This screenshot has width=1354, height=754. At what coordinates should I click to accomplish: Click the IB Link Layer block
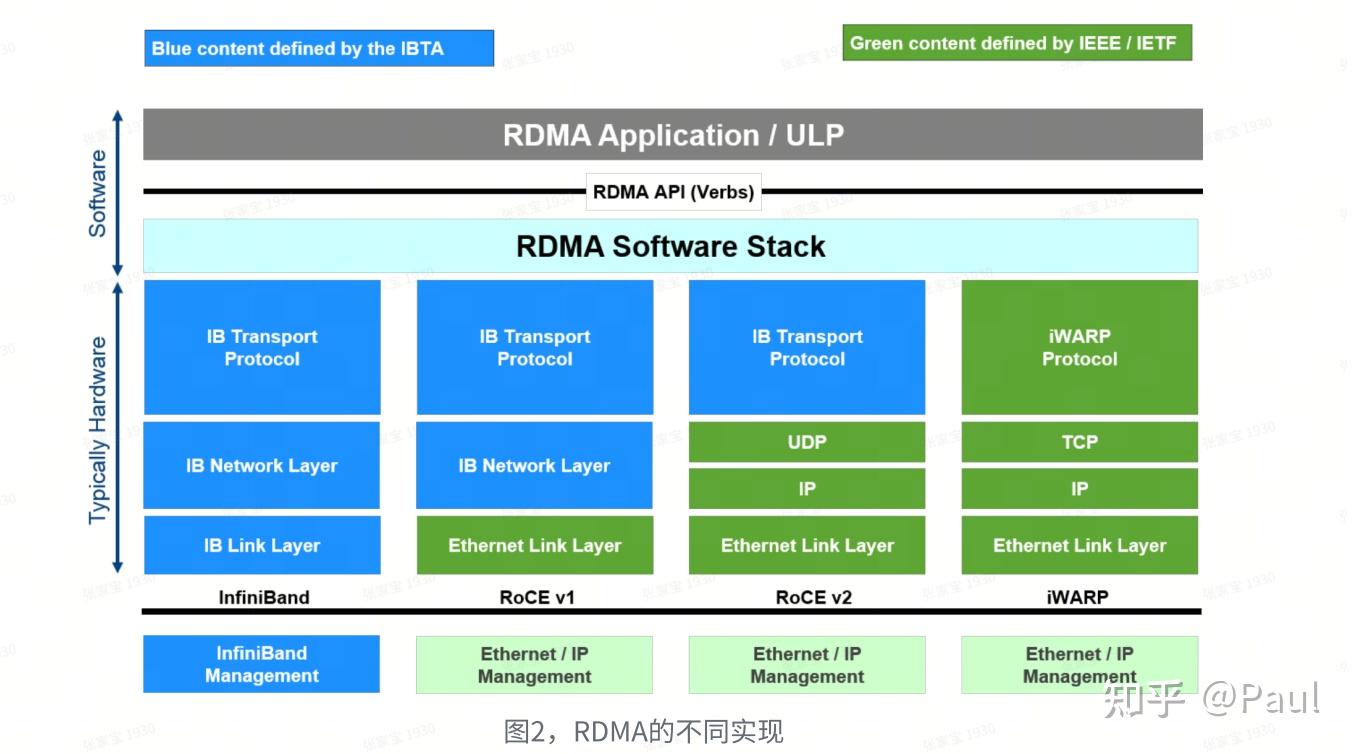[x=261, y=545]
